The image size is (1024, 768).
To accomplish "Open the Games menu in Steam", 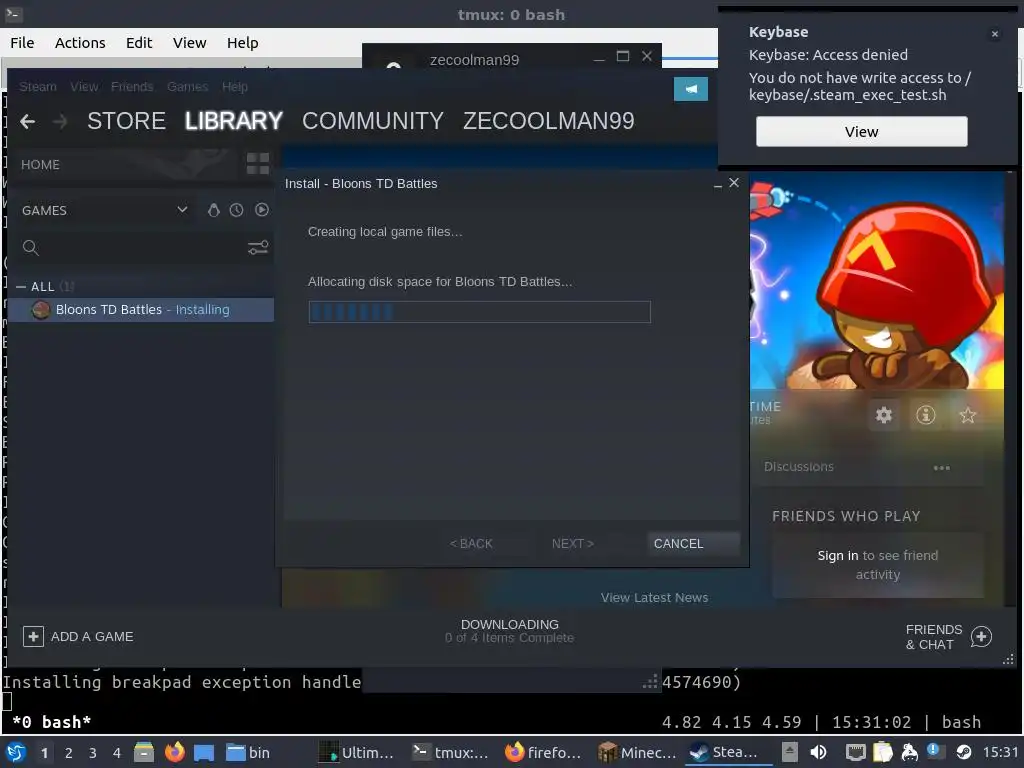I will (x=187, y=87).
